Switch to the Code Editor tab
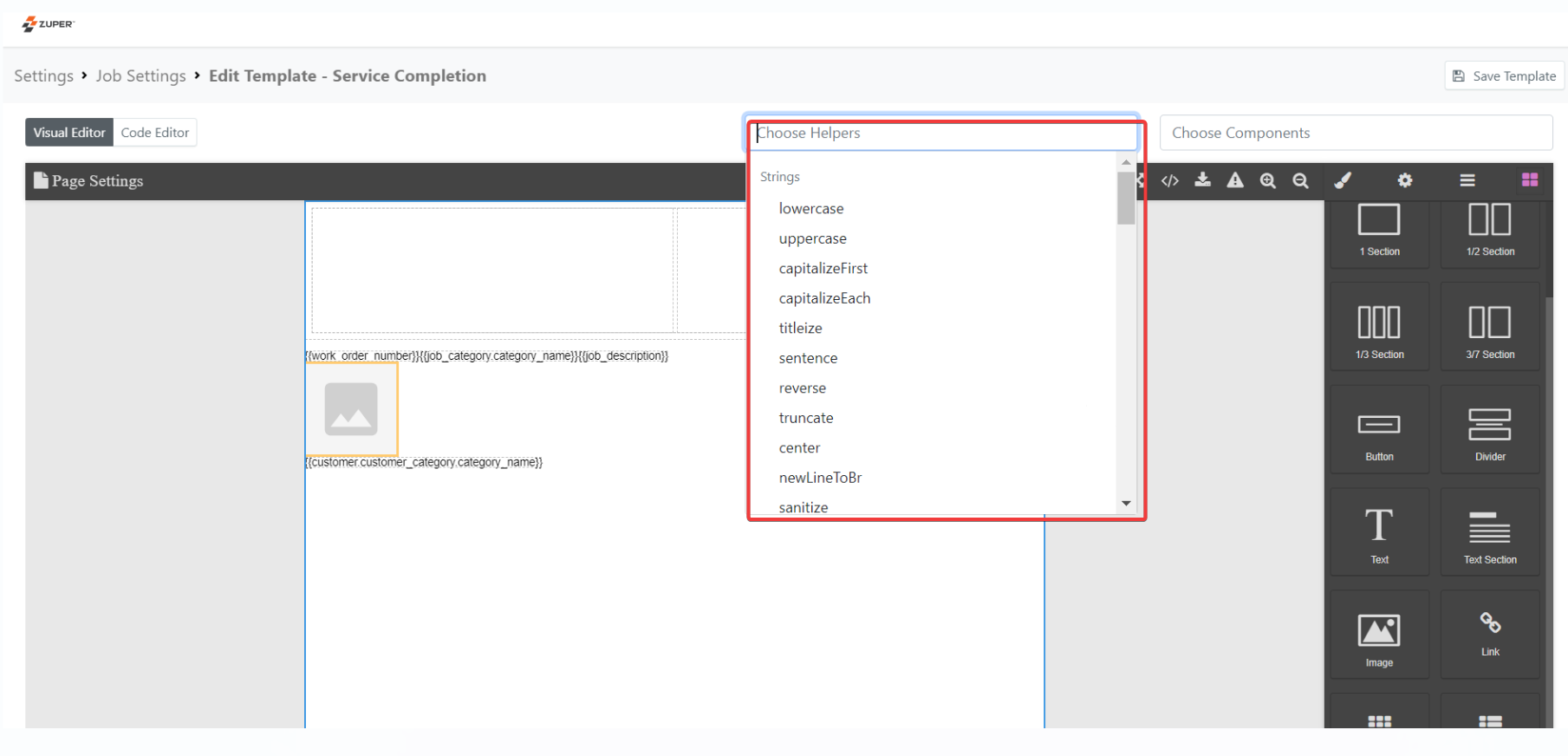This screenshot has width=1568, height=756. [x=154, y=133]
